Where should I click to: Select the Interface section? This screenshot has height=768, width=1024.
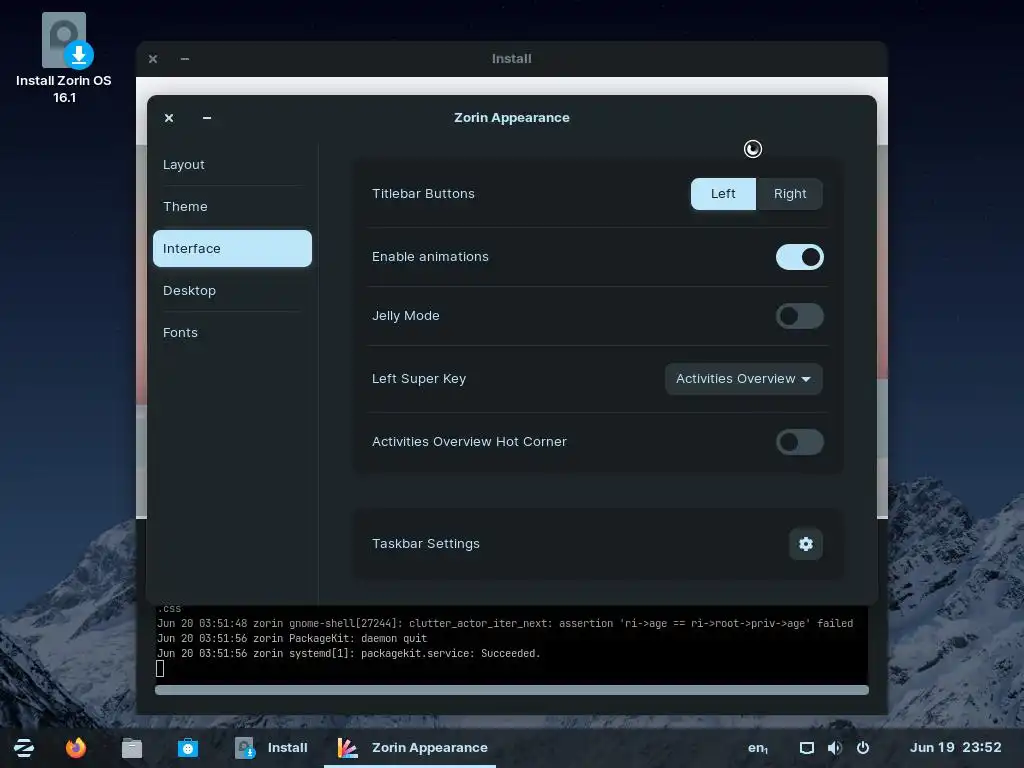pos(232,248)
